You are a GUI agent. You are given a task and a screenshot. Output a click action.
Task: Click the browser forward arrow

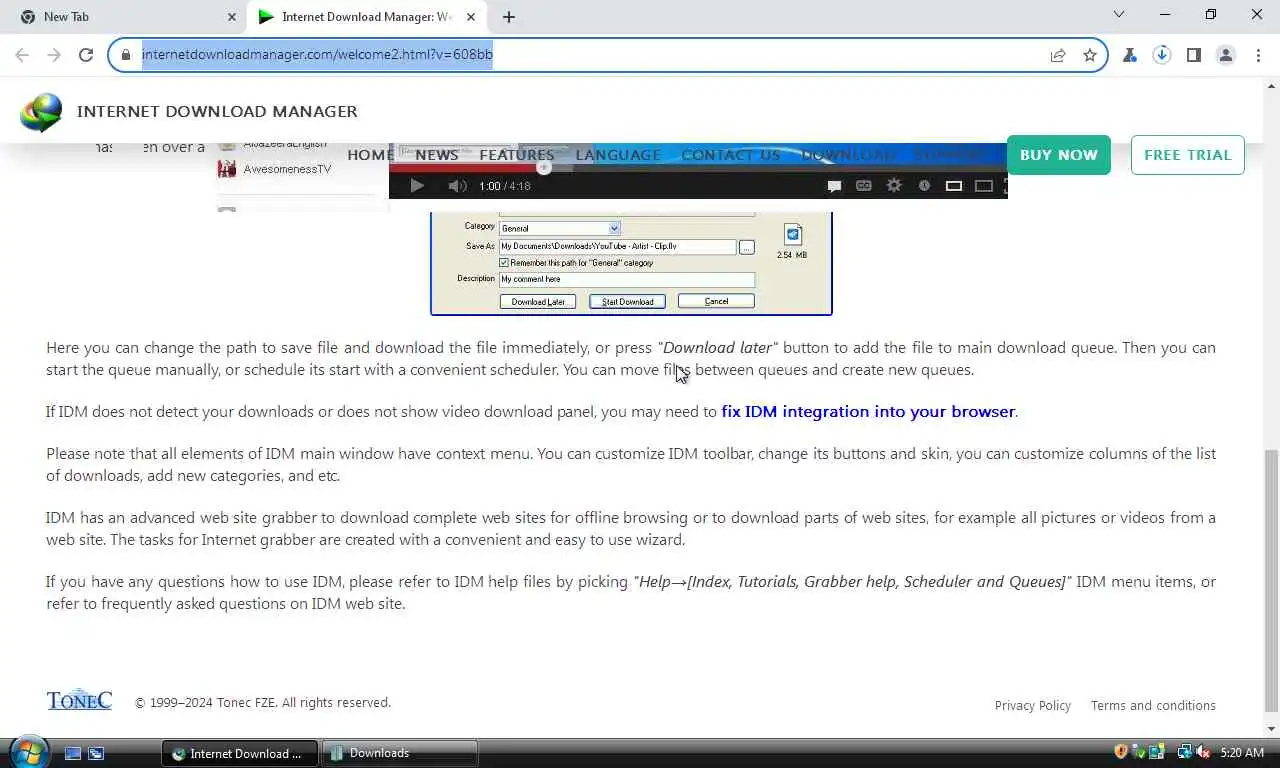pos(53,55)
